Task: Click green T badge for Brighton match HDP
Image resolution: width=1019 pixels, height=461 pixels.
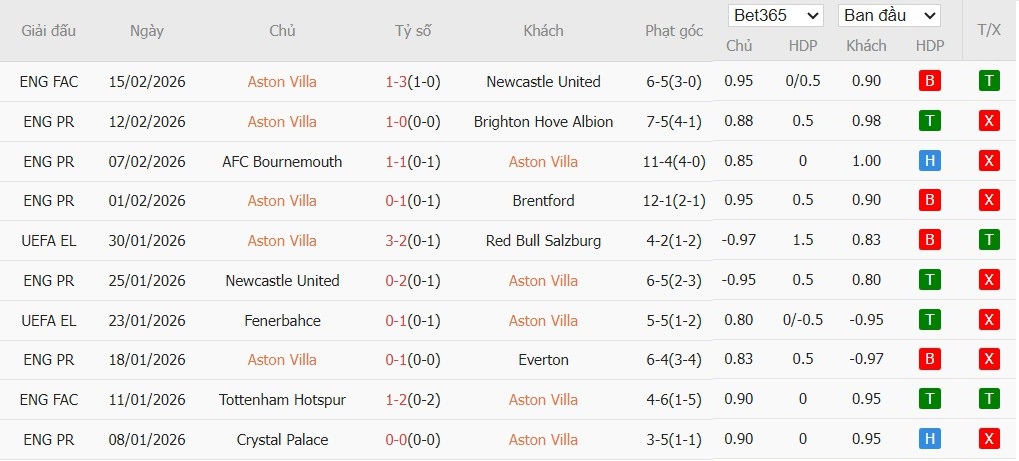Action: point(929,122)
